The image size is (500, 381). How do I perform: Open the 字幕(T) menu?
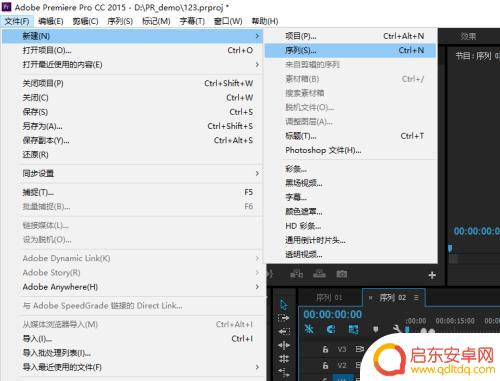[x=192, y=21]
